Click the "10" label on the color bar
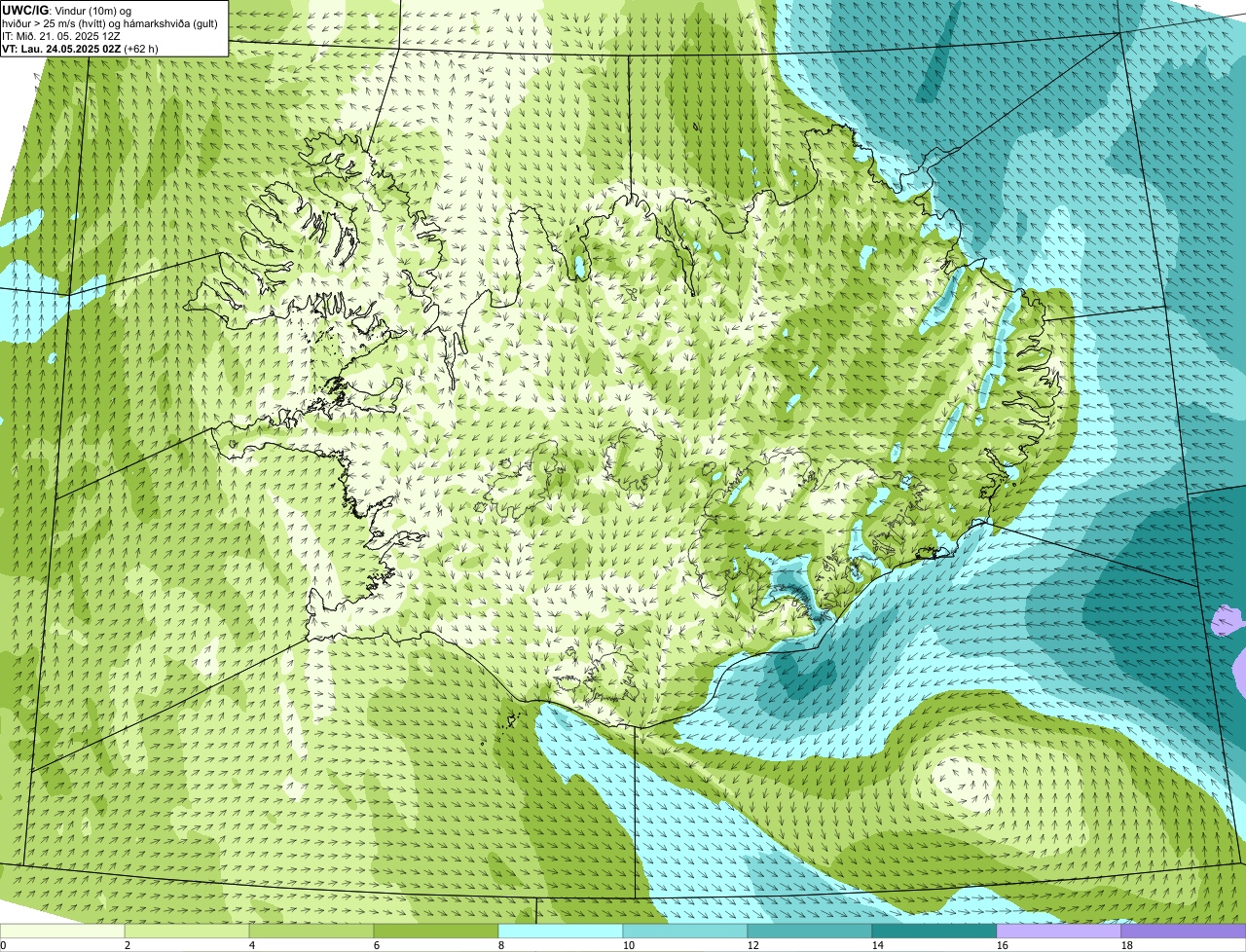Viewport: 1246px width, 952px height. 629,945
